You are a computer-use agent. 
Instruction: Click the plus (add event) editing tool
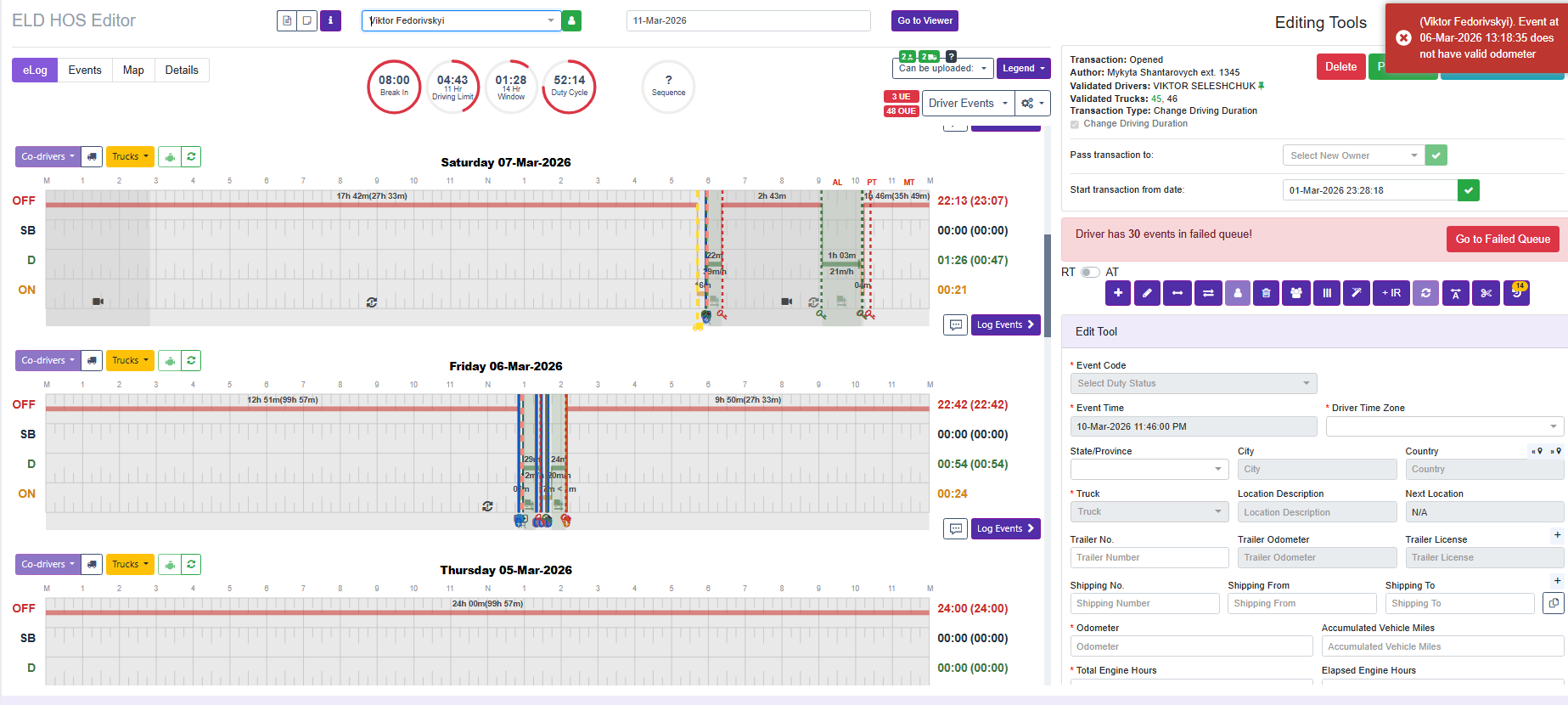click(1118, 293)
